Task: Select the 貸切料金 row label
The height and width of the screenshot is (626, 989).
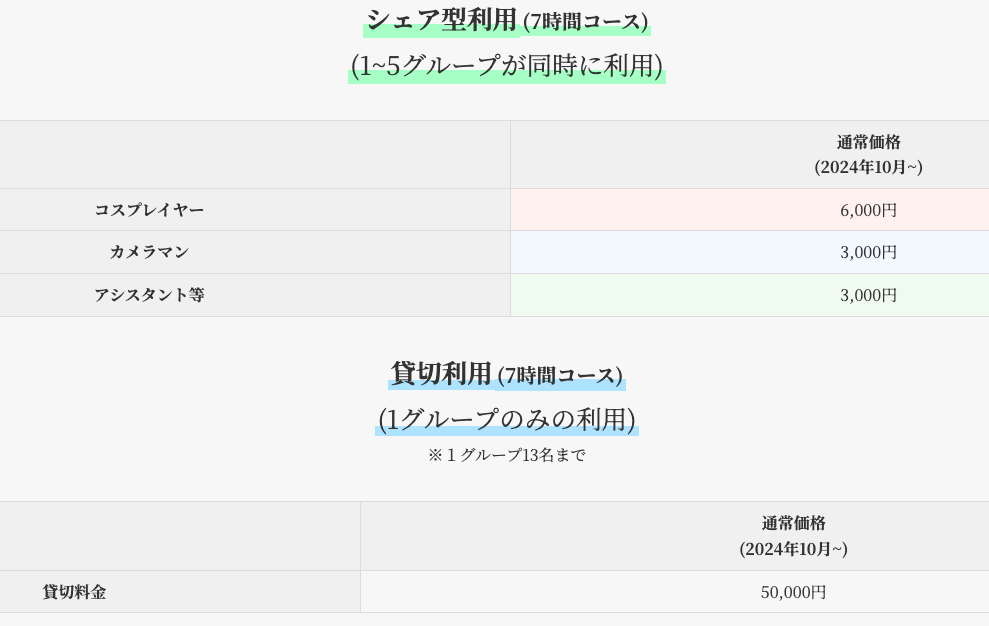Action: [74, 592]
